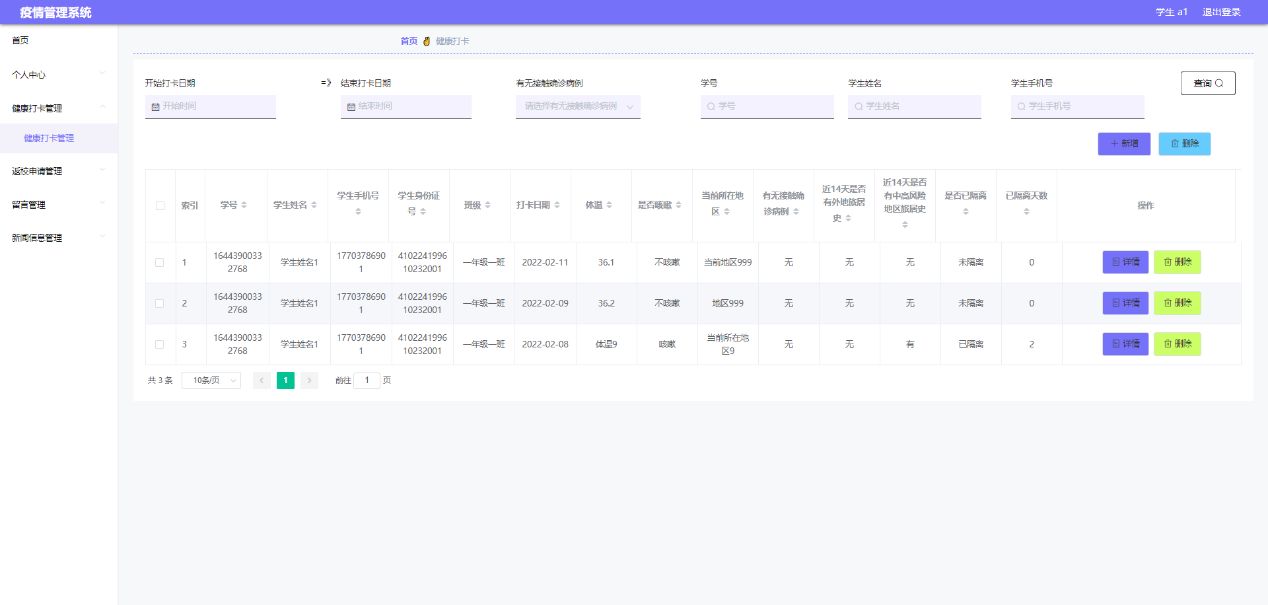Click 退出登录 in the top bar

[x=1221, y=12]
